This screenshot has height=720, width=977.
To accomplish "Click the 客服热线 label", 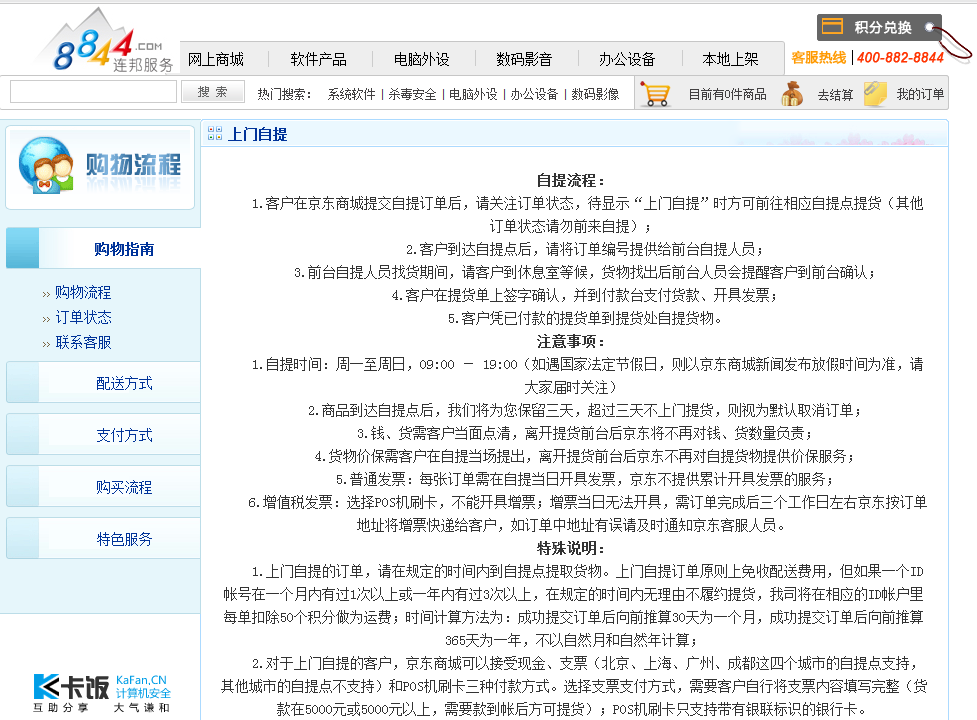I will point(819,58).
